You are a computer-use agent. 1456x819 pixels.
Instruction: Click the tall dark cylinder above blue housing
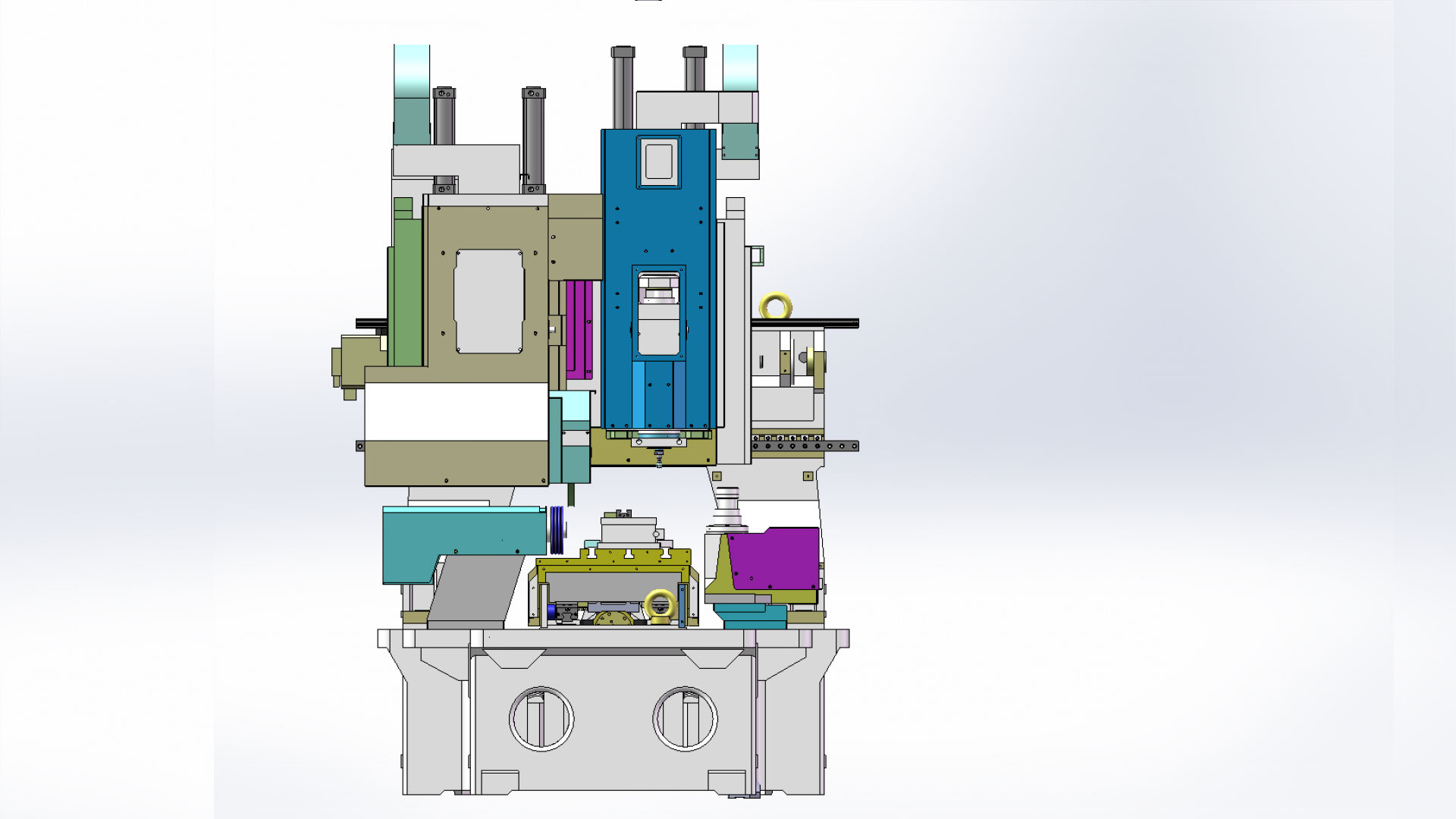pyautogui.click(x=623, y=87)
